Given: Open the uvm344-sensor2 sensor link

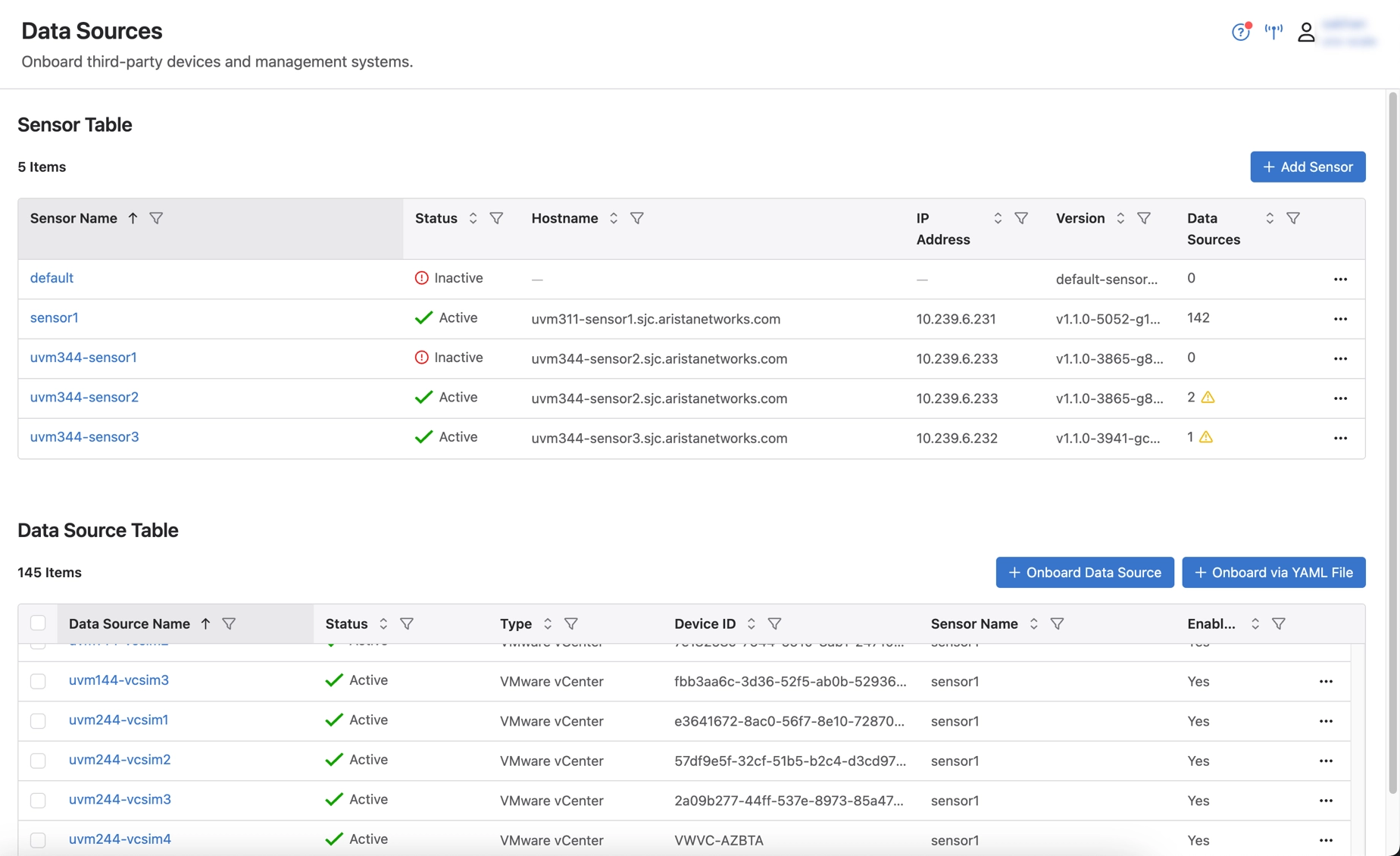Looking at the screenshot, I should pyautogui.click(x=84, y=397).
